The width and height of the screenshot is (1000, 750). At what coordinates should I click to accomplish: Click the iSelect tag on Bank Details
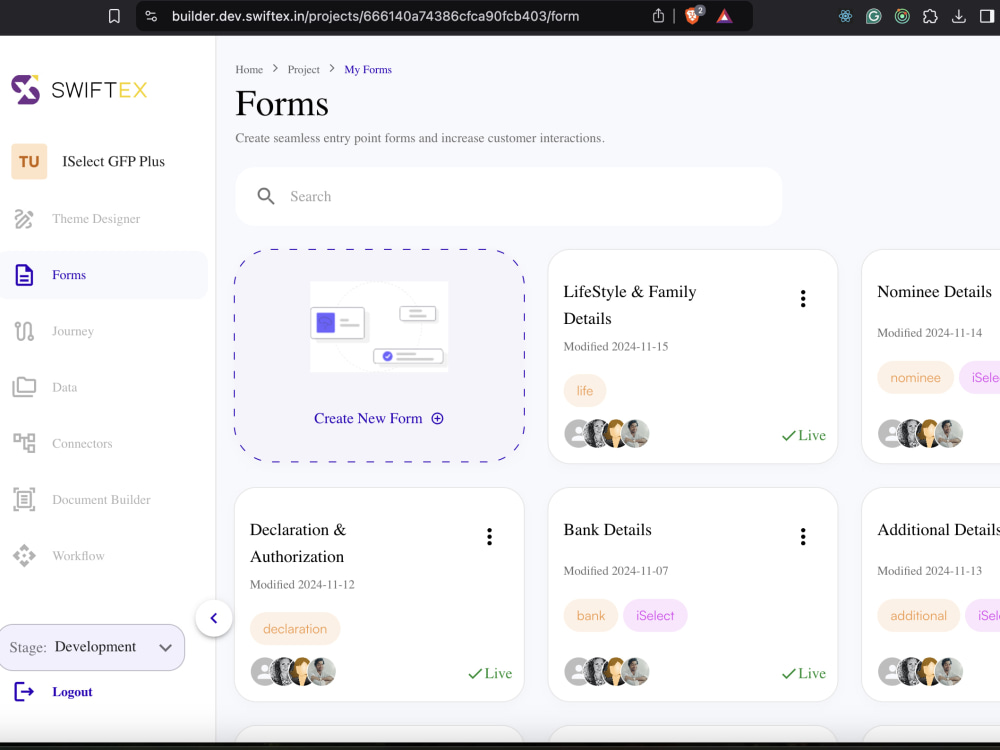pos(655,615)
